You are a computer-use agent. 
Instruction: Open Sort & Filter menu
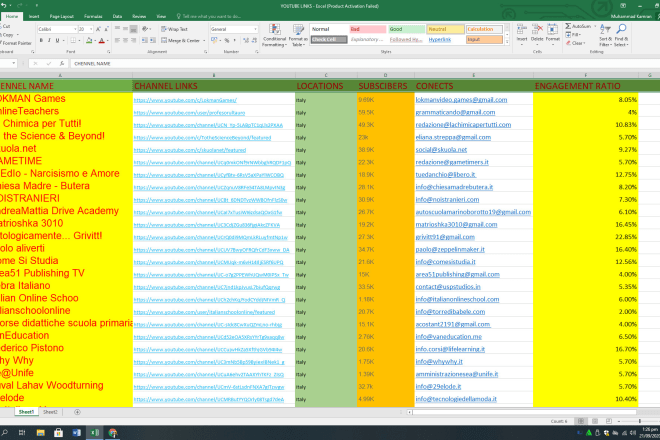[605, 35]
